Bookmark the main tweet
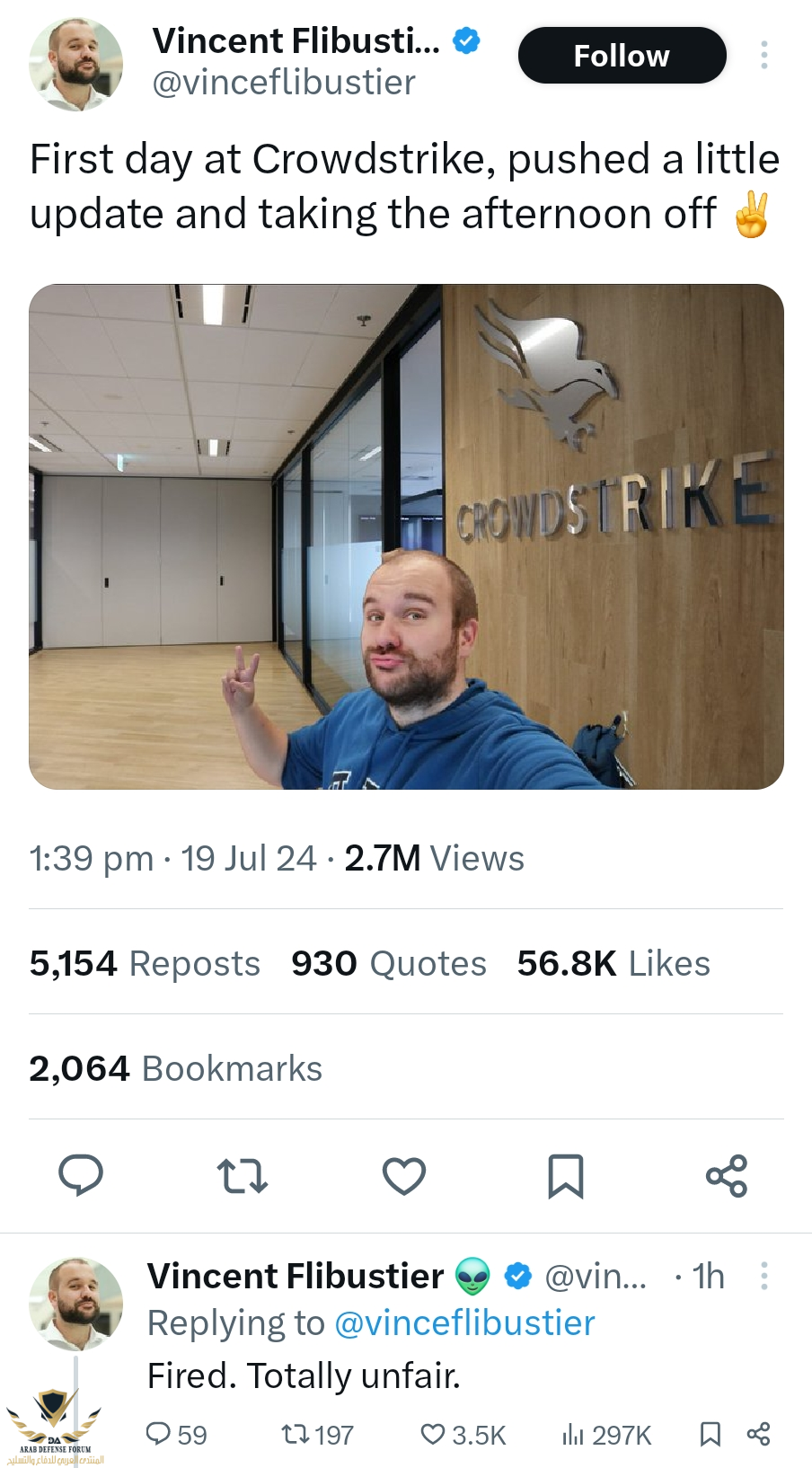This screenshot has height=1468, width=812. 566,1176
